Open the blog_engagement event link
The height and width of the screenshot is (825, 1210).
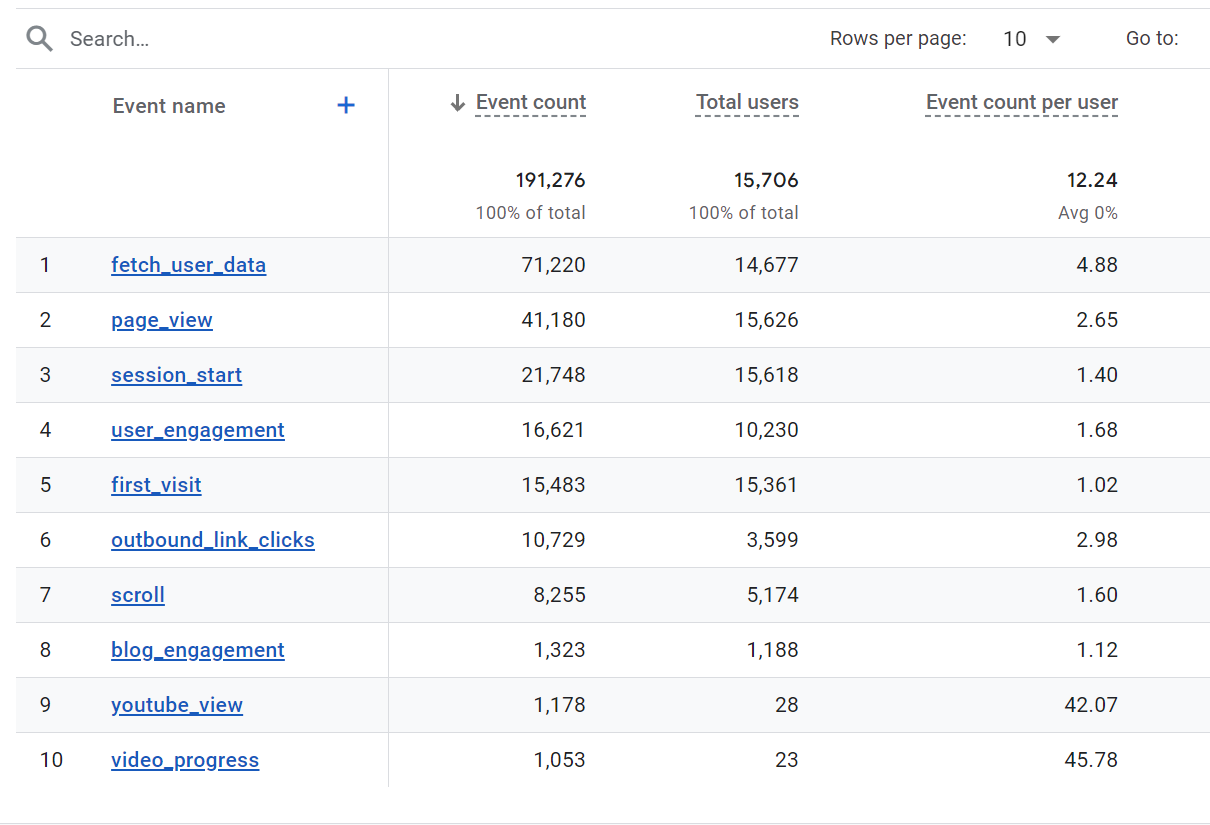point(197,650)
